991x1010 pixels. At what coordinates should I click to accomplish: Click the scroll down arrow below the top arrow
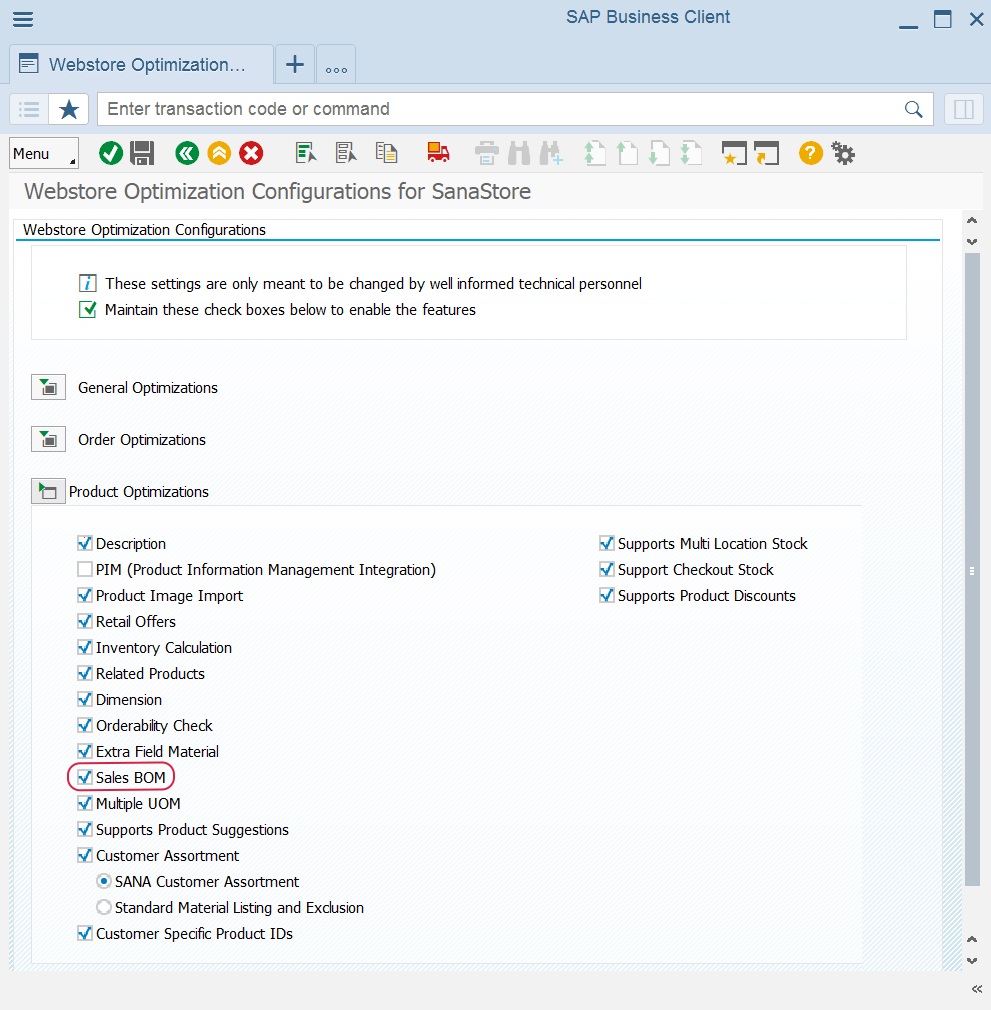(972, 242)
